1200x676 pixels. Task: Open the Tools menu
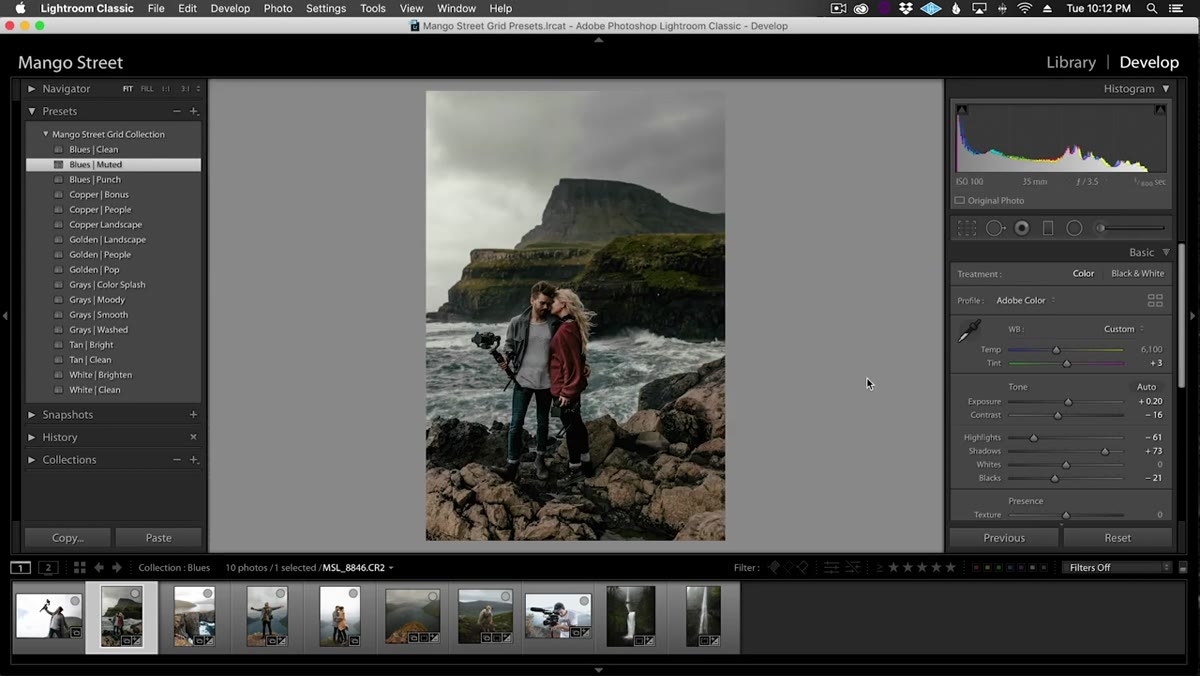pyautogui.click(x=373, y=8)
